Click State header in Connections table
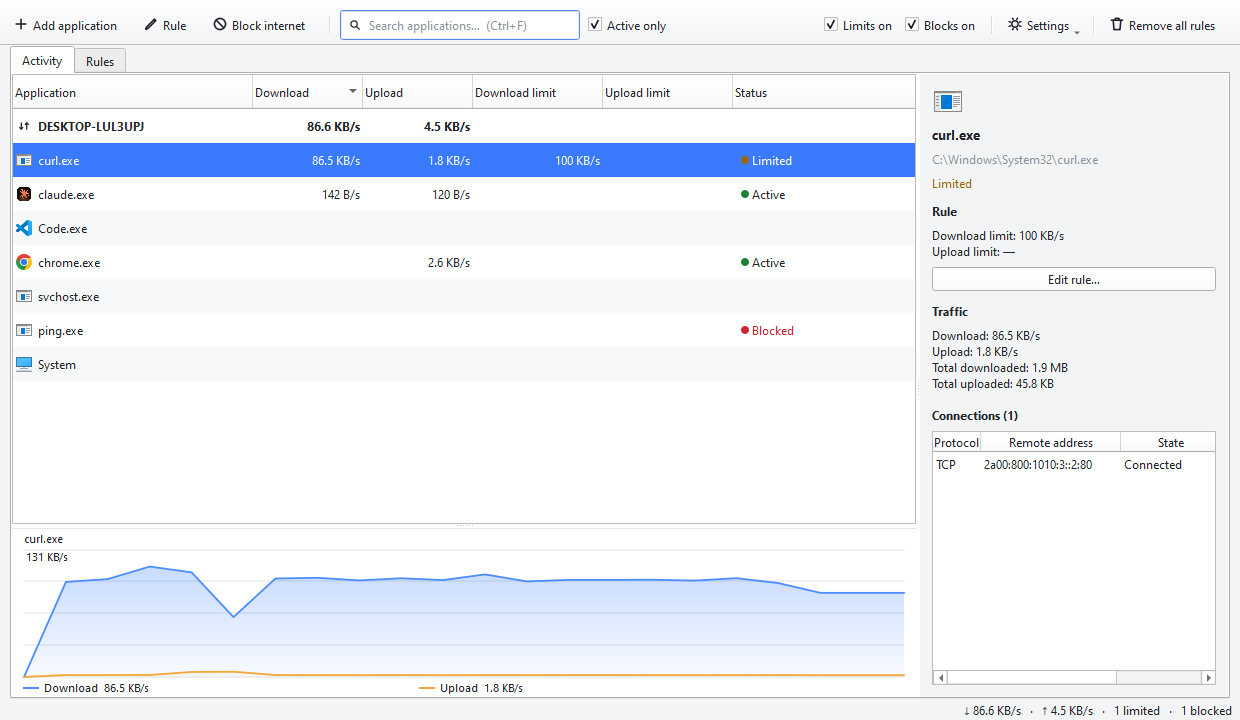This screenshot has width=1240, height=720. pyautogui.click(x=1168, y=442)
